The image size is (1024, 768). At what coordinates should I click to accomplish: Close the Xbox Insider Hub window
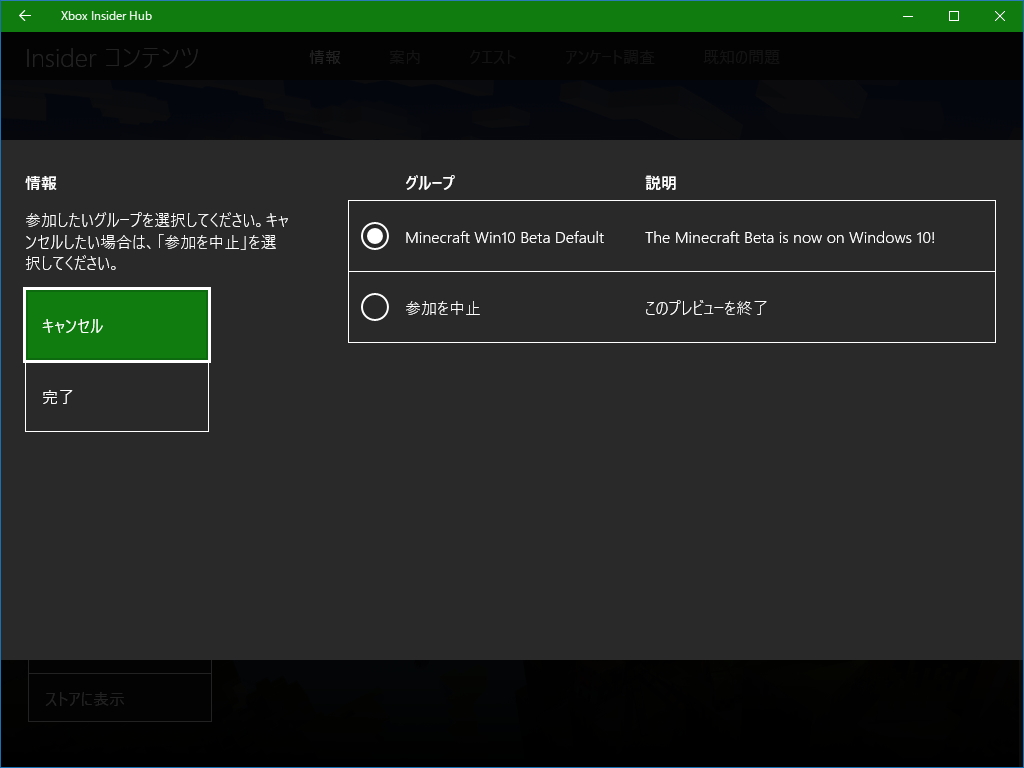(999, 16)
